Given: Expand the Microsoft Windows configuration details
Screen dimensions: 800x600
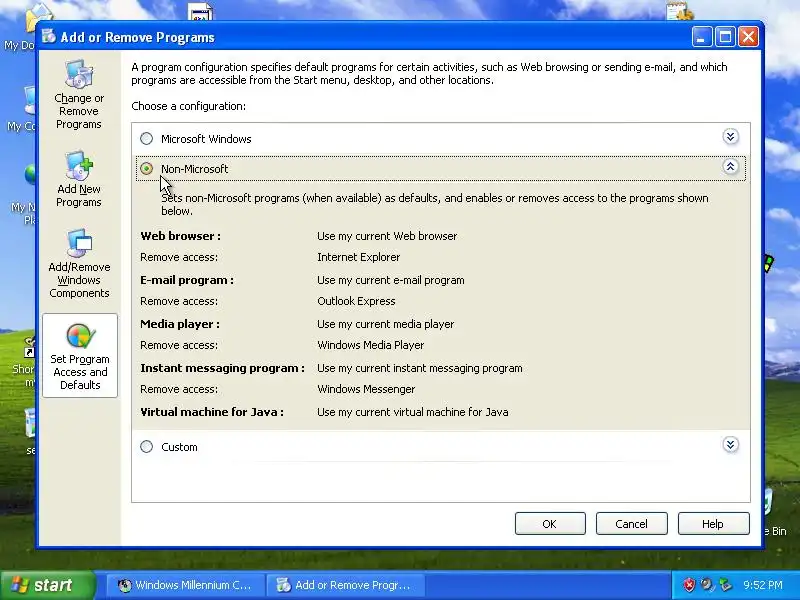Looking at the screenshot, I should coord(731,137).
